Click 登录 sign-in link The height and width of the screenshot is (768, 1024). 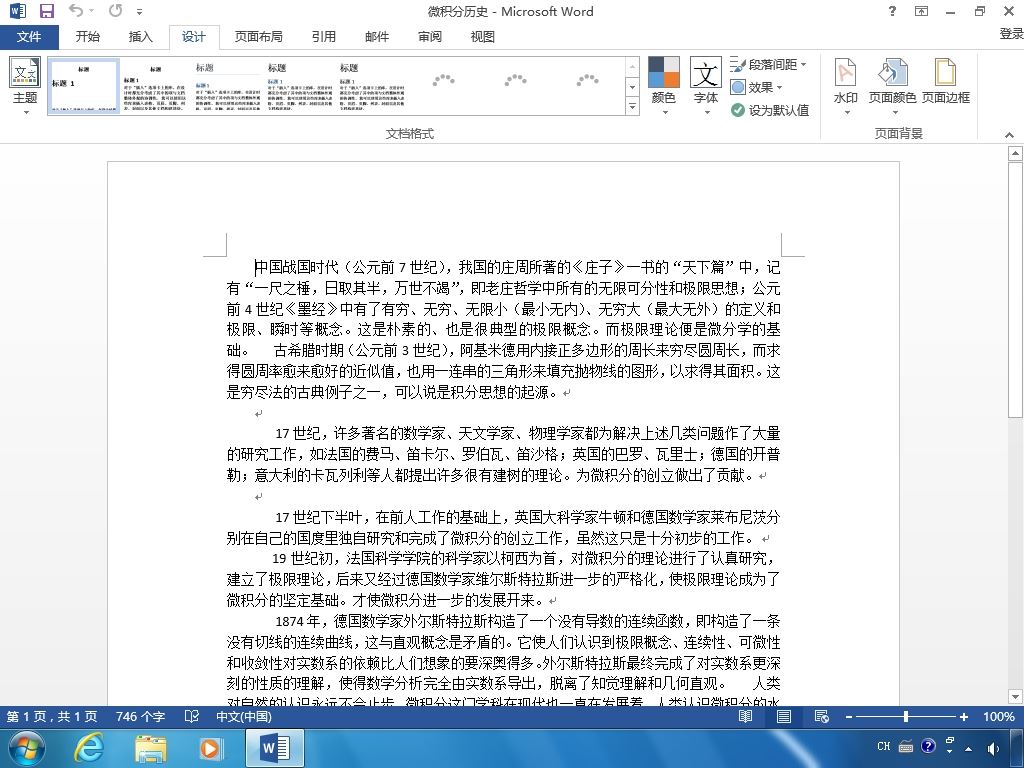click(1011, 33)
